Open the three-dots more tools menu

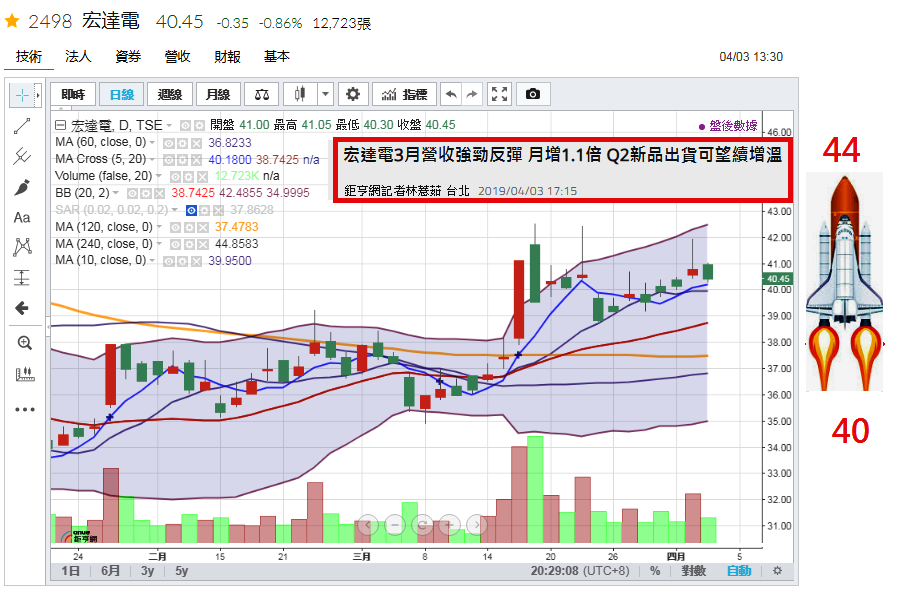tap(24, 410)
